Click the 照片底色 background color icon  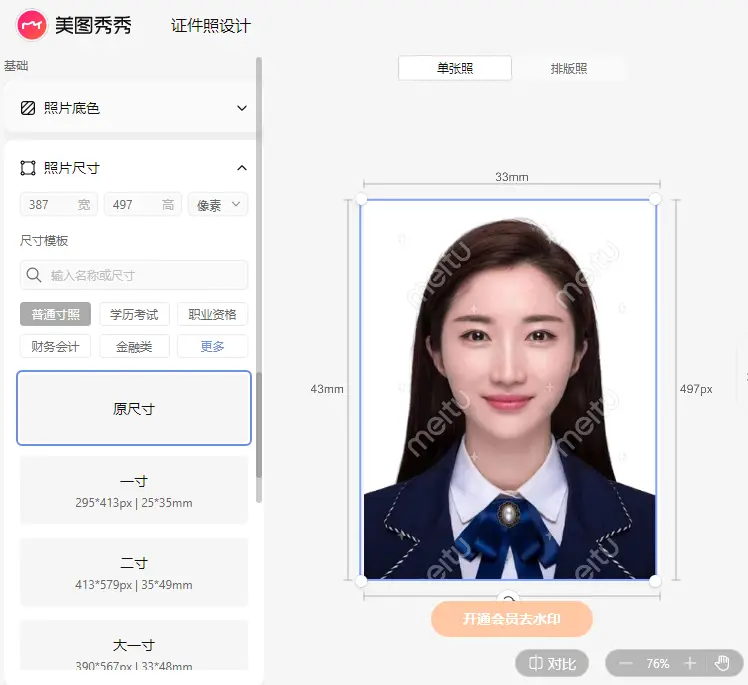tap(28, 108)
